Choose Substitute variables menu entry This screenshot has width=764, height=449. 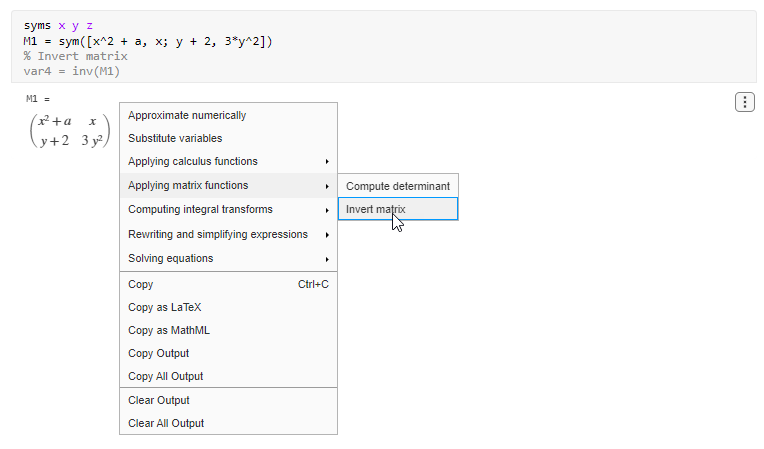coord(175,138)
